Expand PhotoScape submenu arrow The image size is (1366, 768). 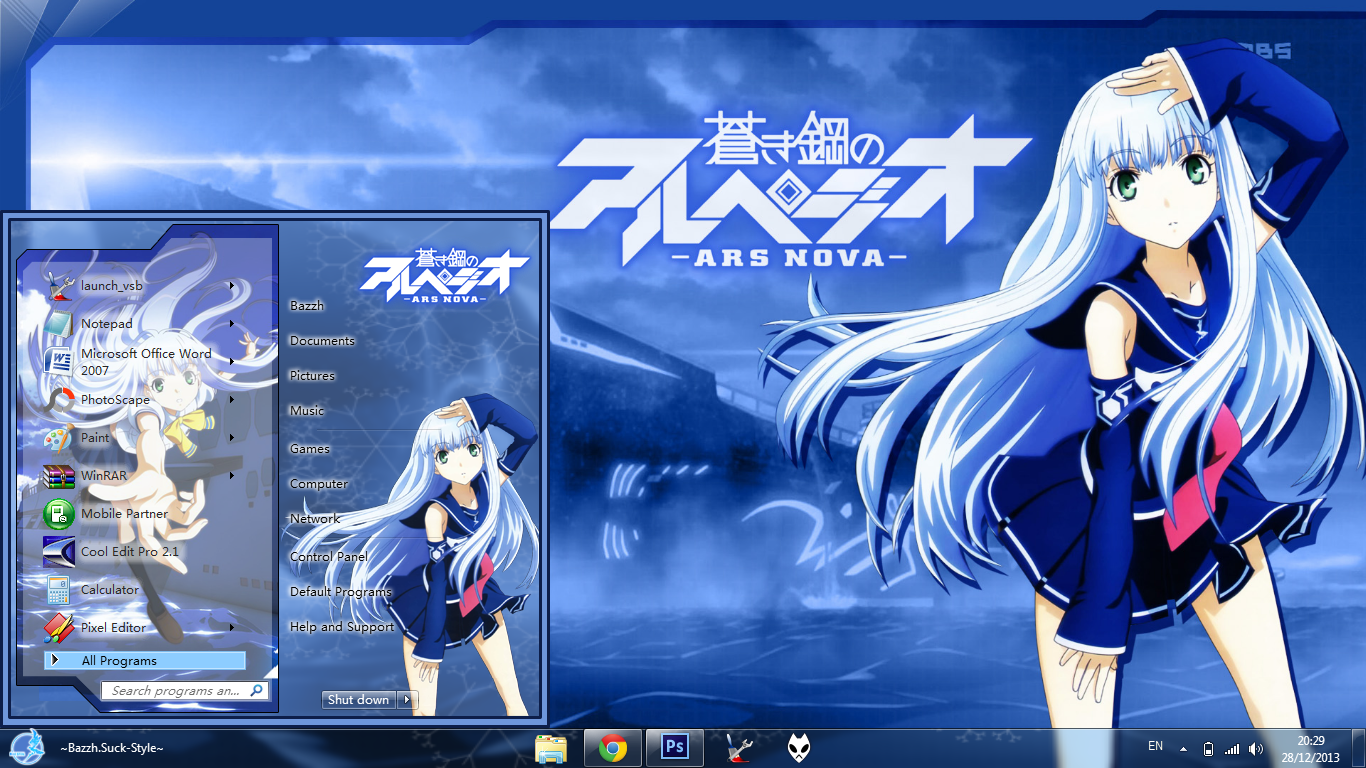(232, 400)
